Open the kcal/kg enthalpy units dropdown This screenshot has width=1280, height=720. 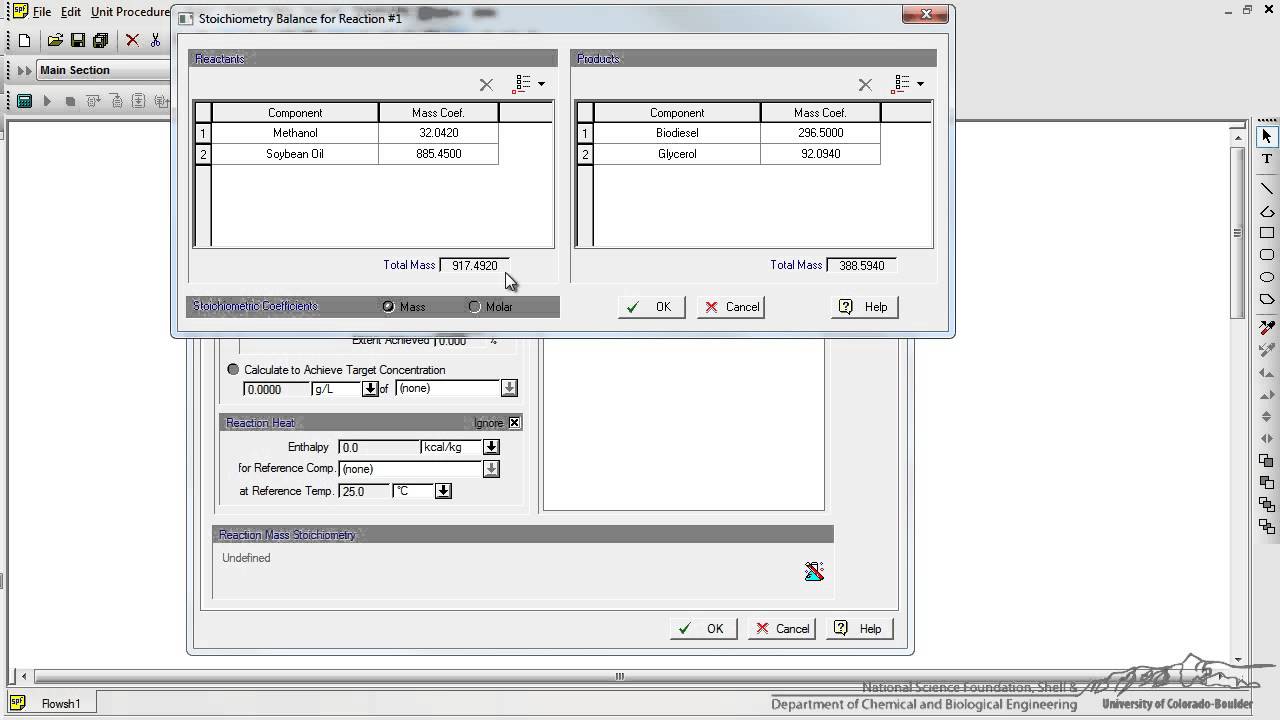pyautogui.click(x=491, y=447)
